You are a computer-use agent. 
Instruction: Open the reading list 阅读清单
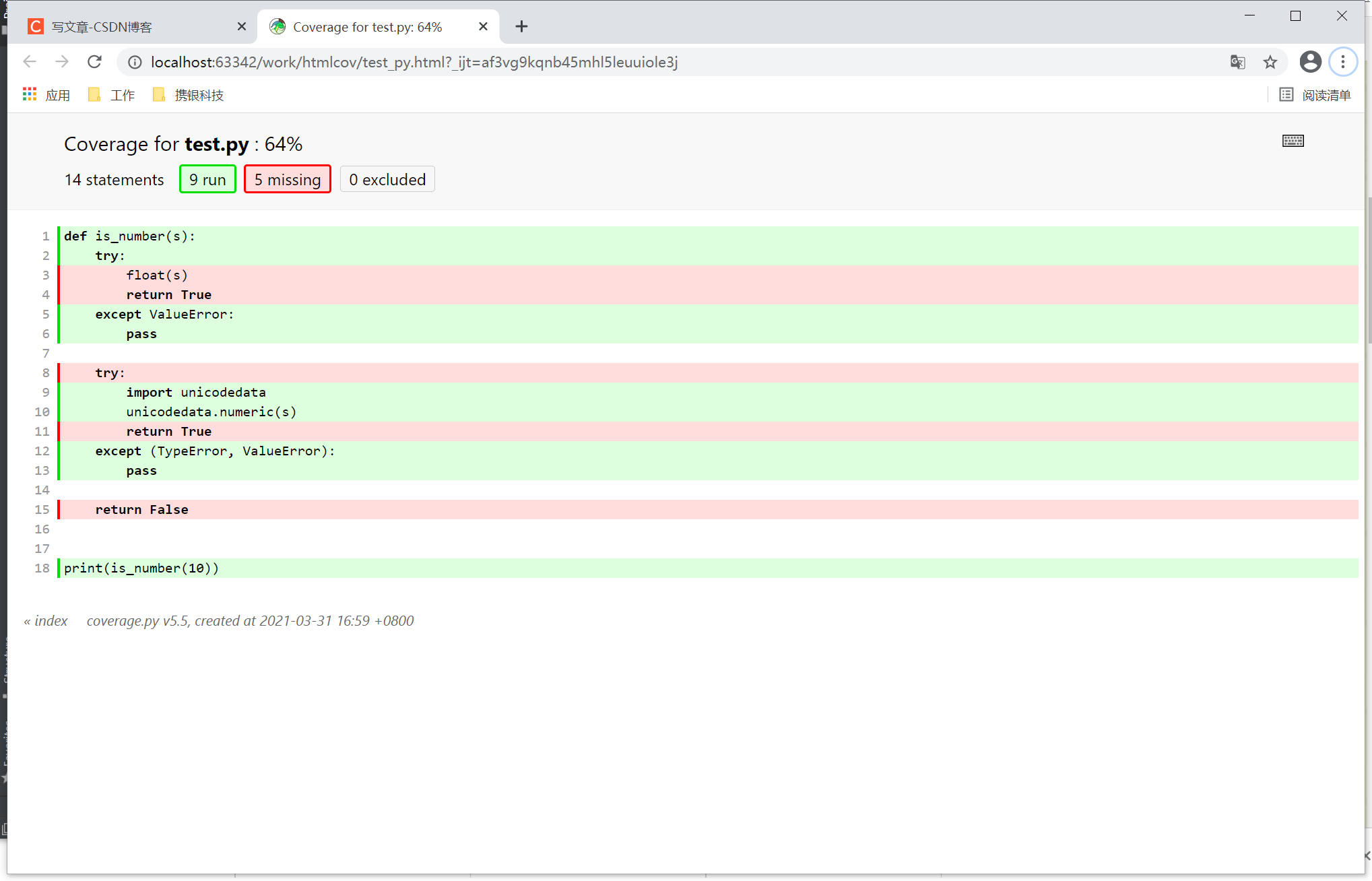pyautogui.click(x=1315, y=95)
